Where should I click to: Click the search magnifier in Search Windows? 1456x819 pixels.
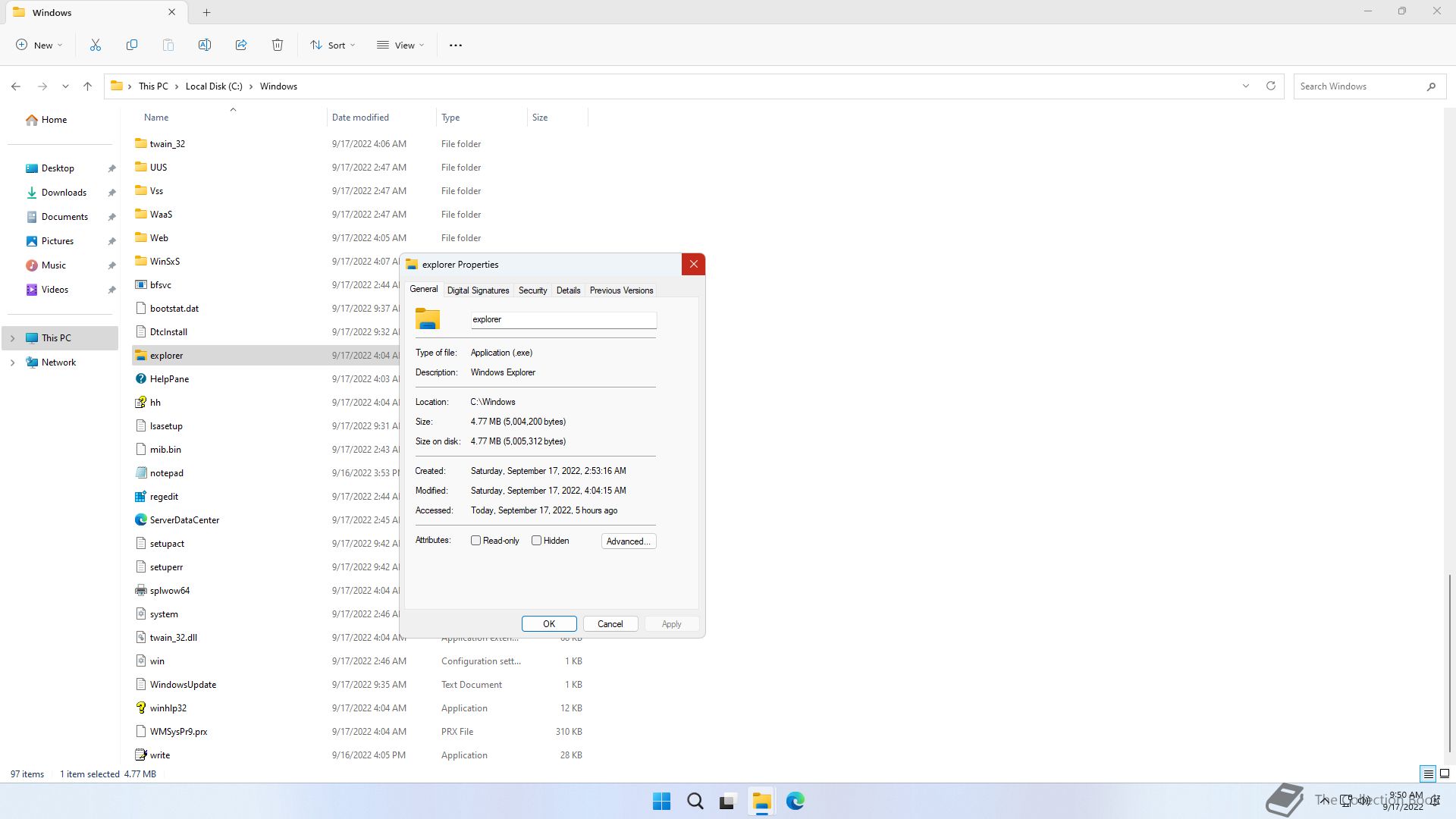pyautogui.click(x=1431, y=86)
